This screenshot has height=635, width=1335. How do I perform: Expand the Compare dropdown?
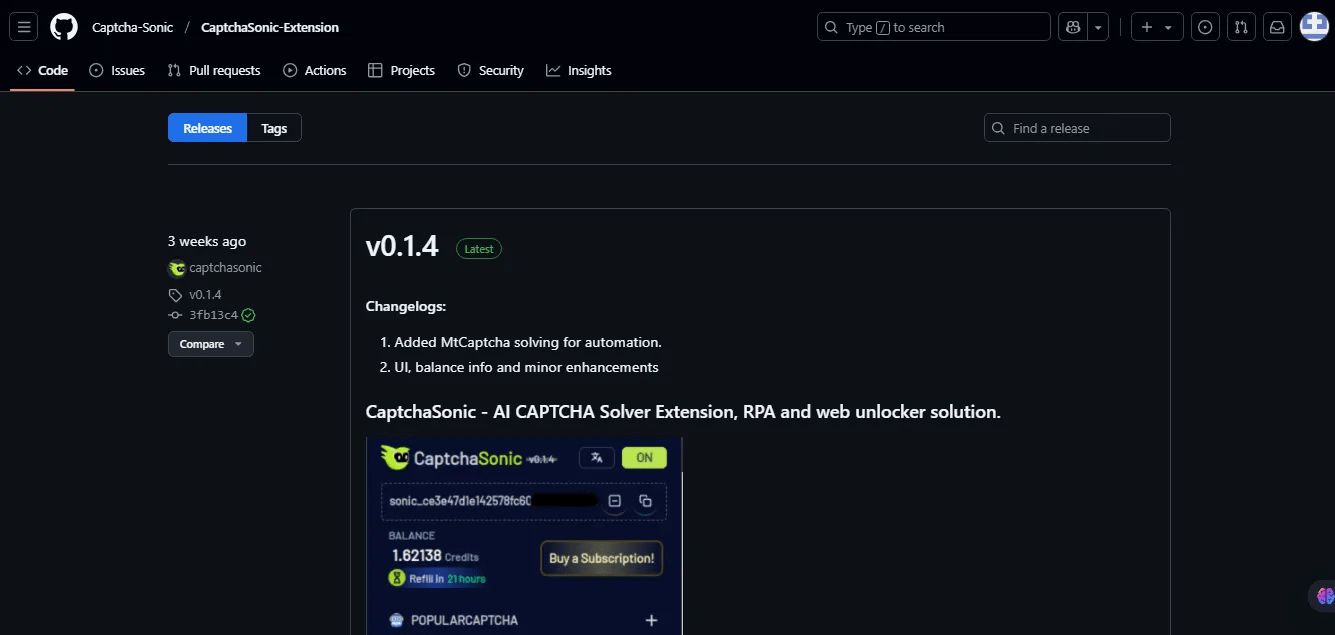[210, 344]
